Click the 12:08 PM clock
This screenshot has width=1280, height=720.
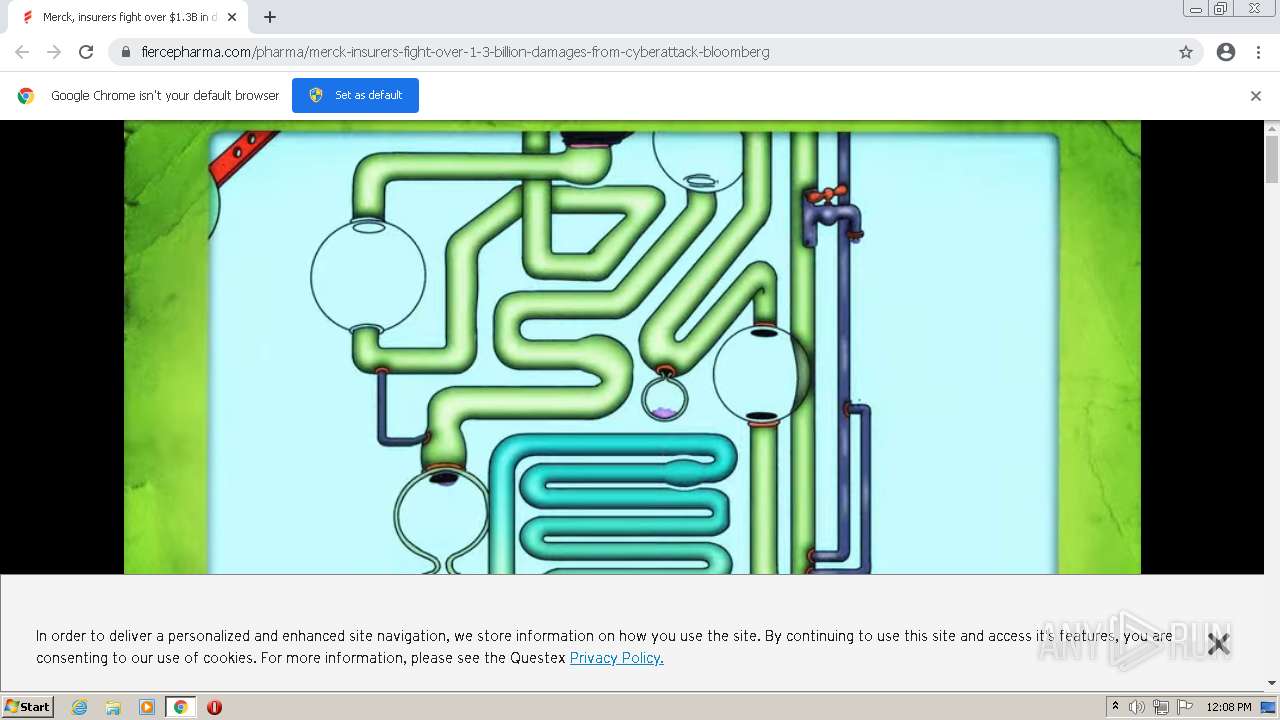(x=1229, y=707)
